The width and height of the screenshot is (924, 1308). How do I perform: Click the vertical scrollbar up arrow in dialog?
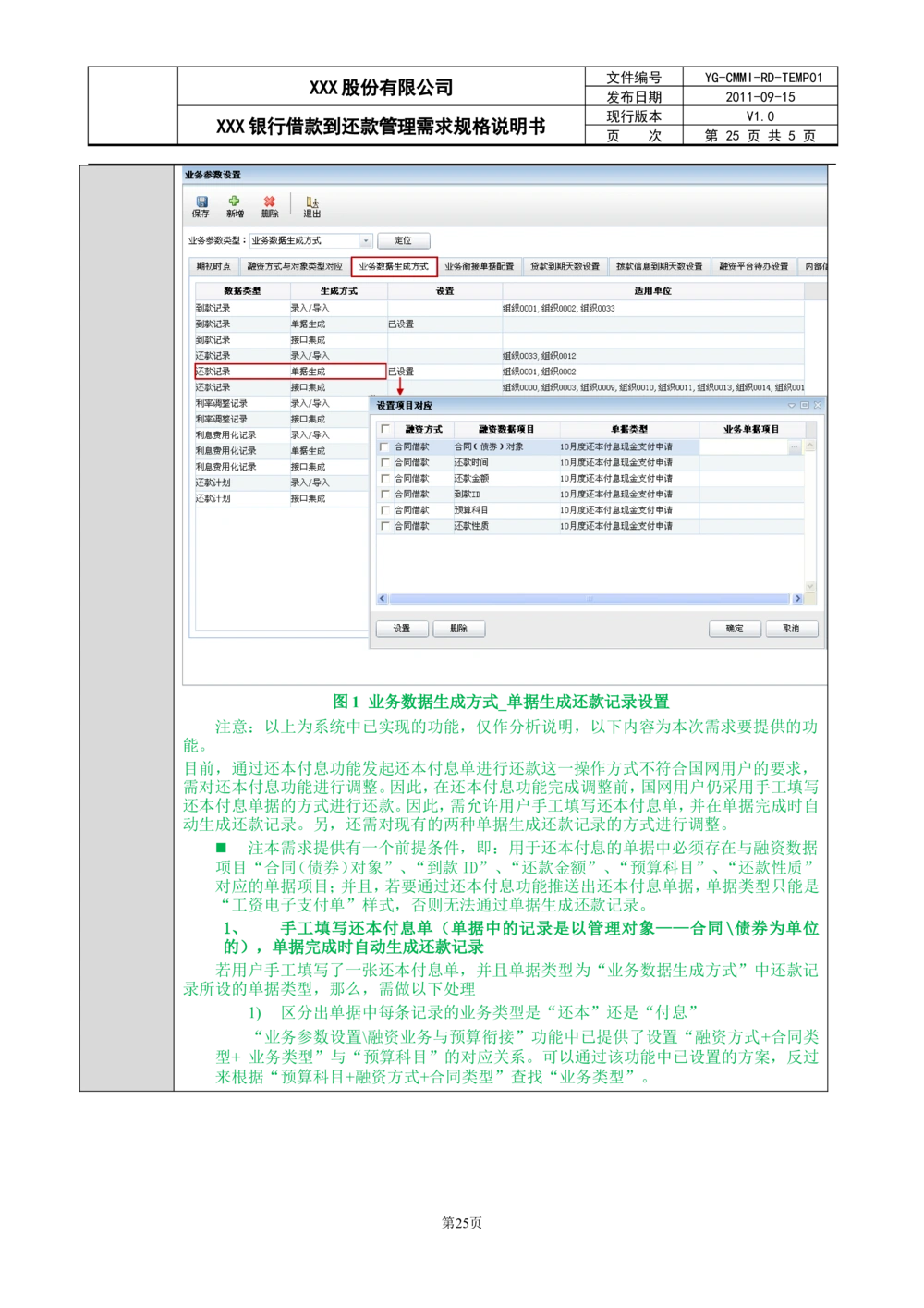pos(810,446)
